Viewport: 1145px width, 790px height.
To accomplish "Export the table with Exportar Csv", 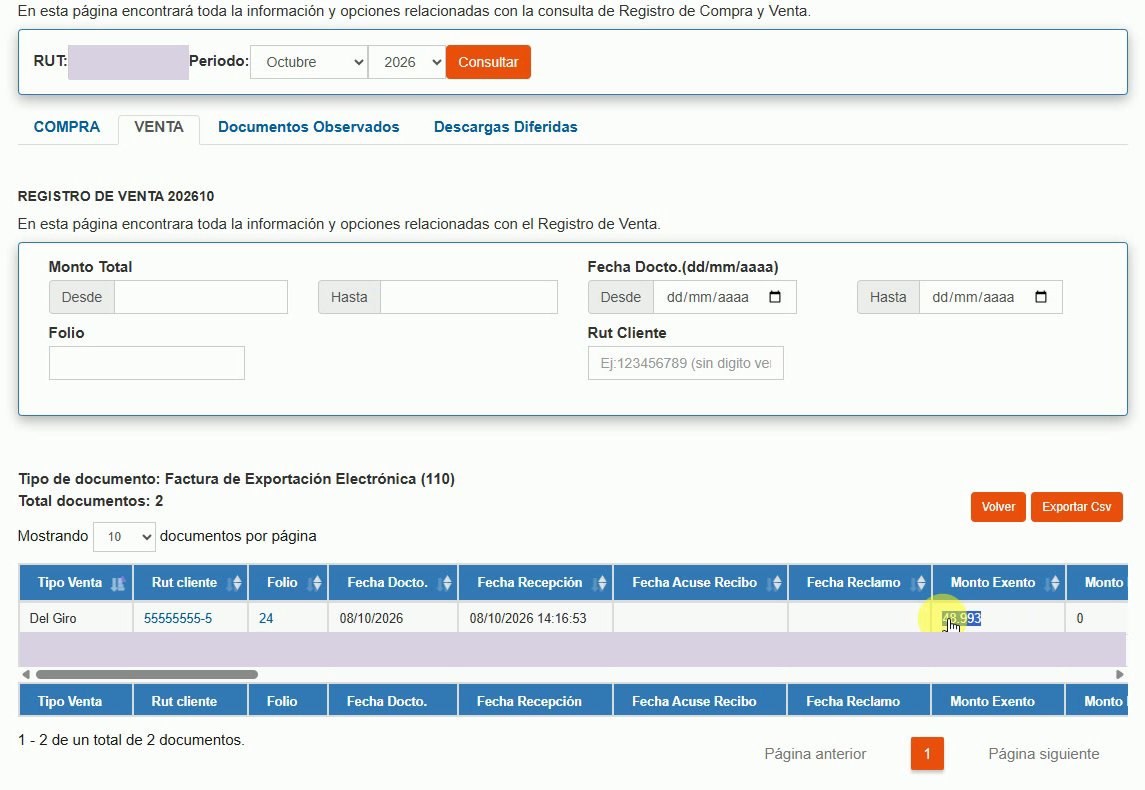I will click(1076, 507).
